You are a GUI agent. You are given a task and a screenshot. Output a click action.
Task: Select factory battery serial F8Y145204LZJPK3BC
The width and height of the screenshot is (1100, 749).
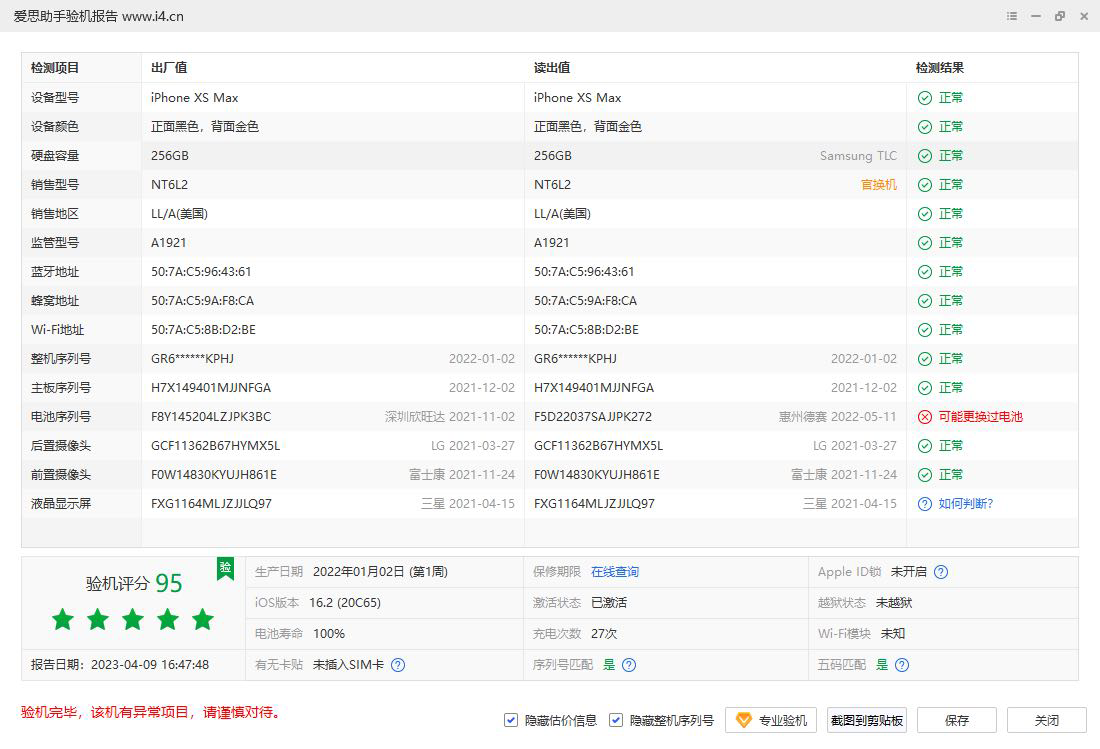(x=211, y=417)
